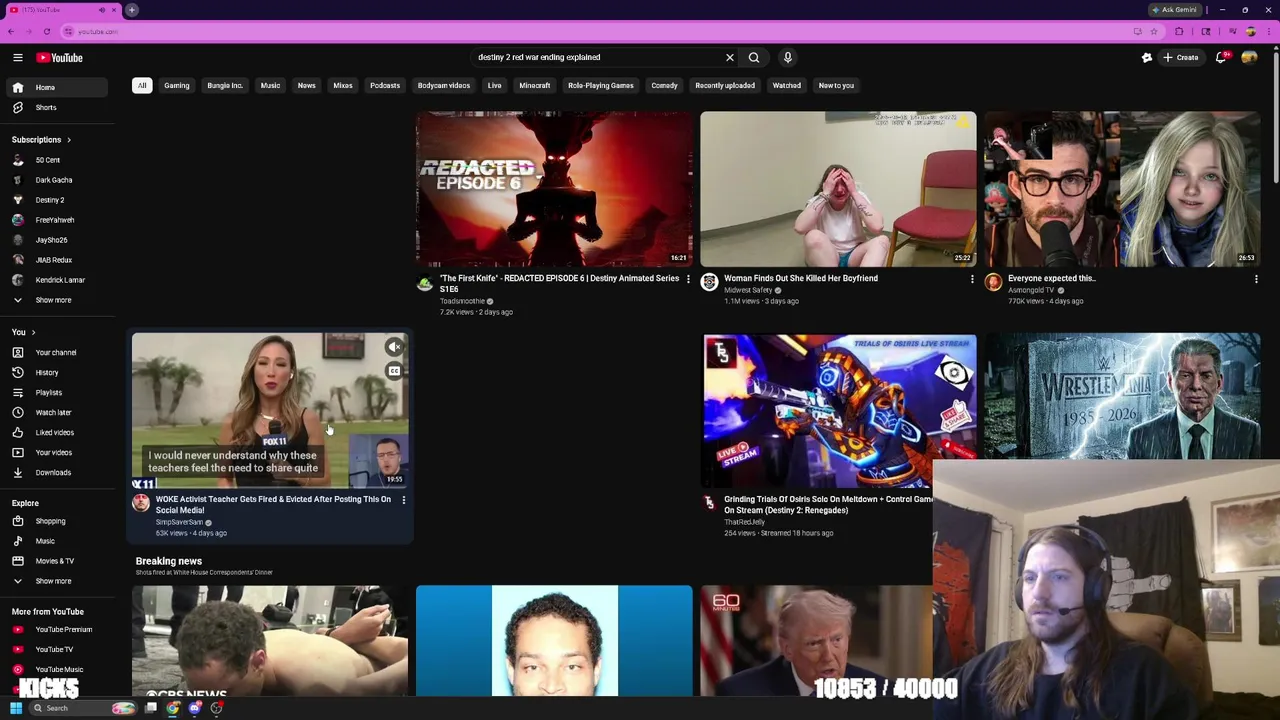The width and height of the screenshot is (1280, 720).
Task: Open the YouTube hamburger guide menu
Action: (18, 58)
